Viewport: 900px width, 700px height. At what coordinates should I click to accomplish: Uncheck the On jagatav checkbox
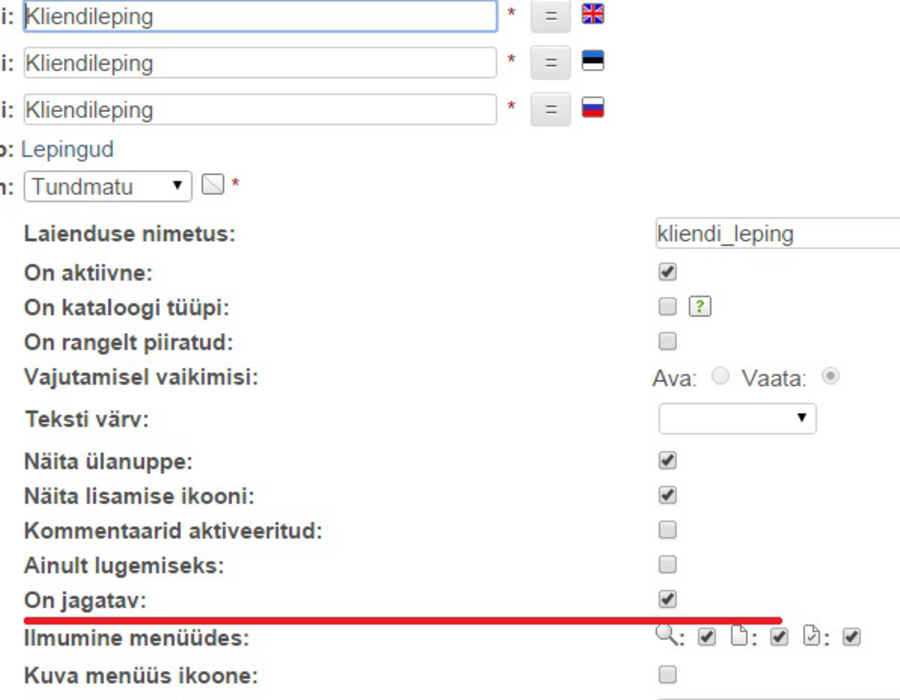[x=668, y=599]
